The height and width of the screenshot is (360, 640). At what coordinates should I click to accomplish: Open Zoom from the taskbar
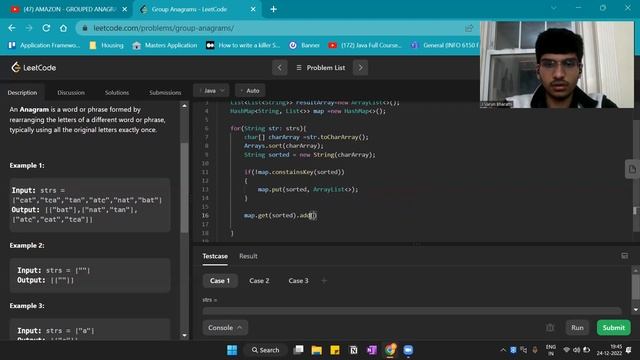point(408,350)
